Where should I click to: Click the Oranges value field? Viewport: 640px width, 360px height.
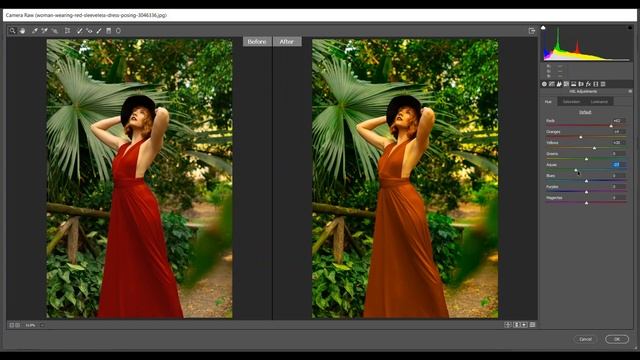coord(618,132)
